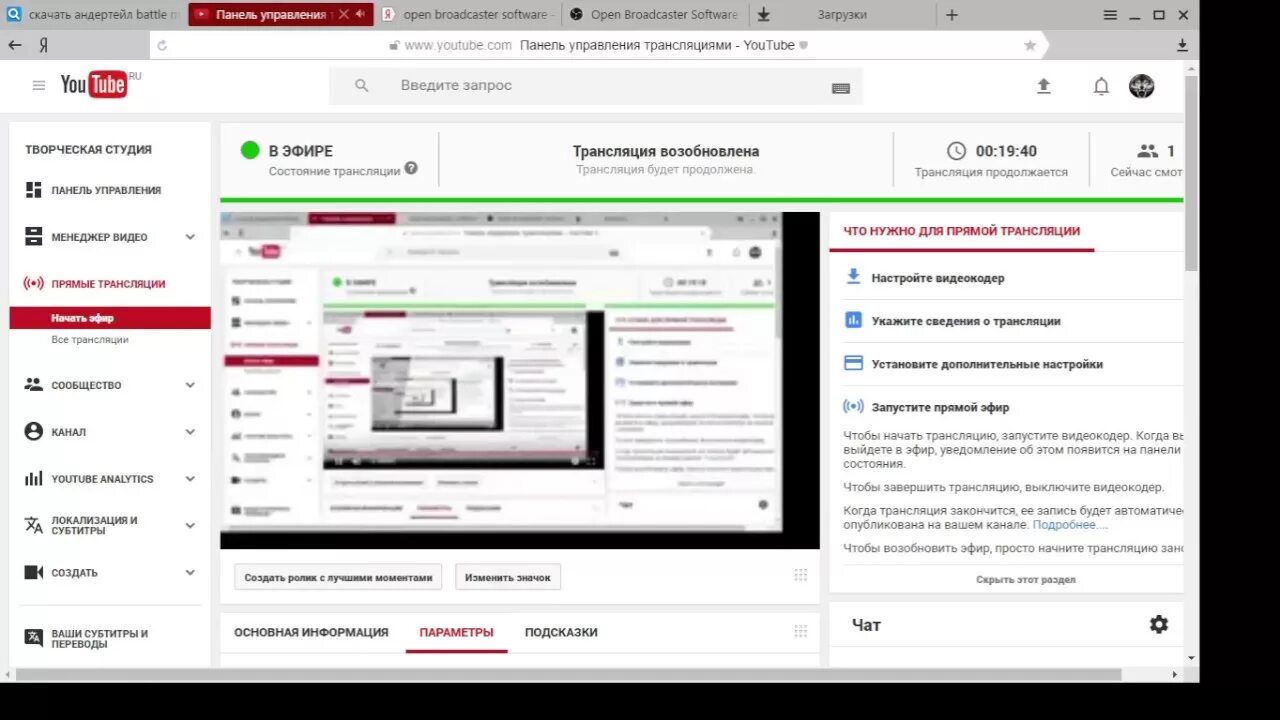Switch to open broadcaster software Yandex tab

click(x=467, y=14)
